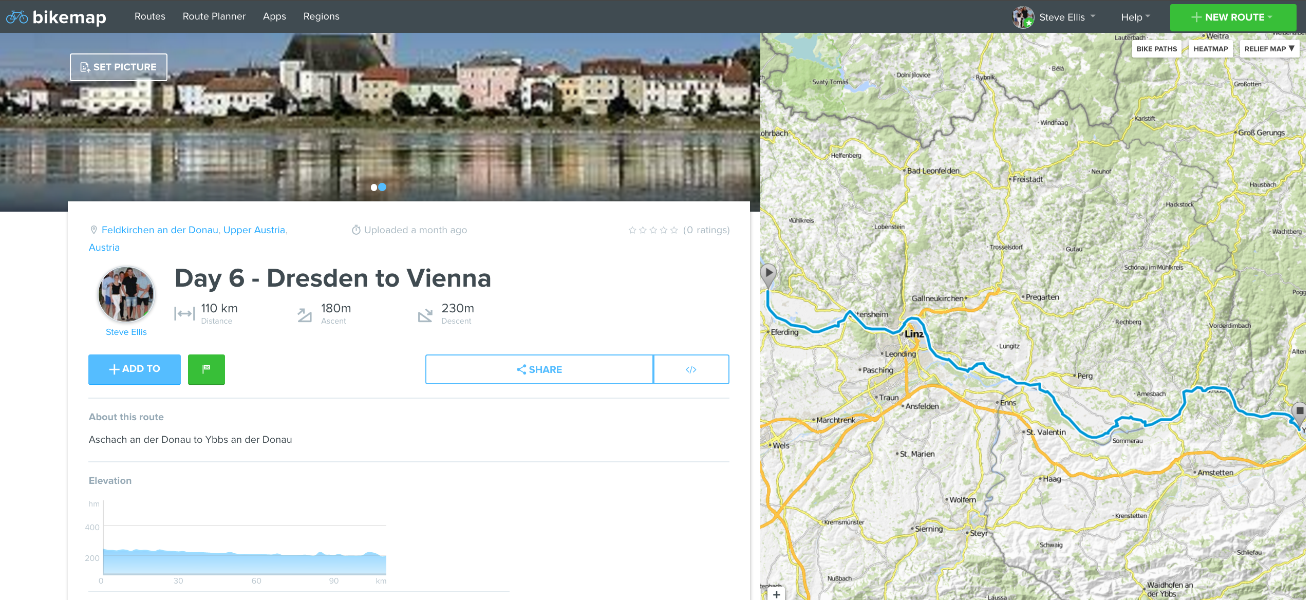Open the Regions menu item
The height and width of the screenshot is (600, 1306).
click(321, 17)
